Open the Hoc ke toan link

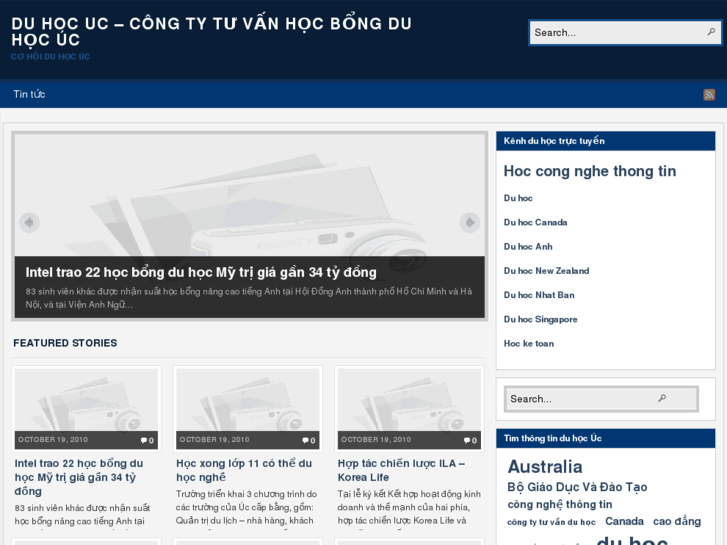coord(529,344)
